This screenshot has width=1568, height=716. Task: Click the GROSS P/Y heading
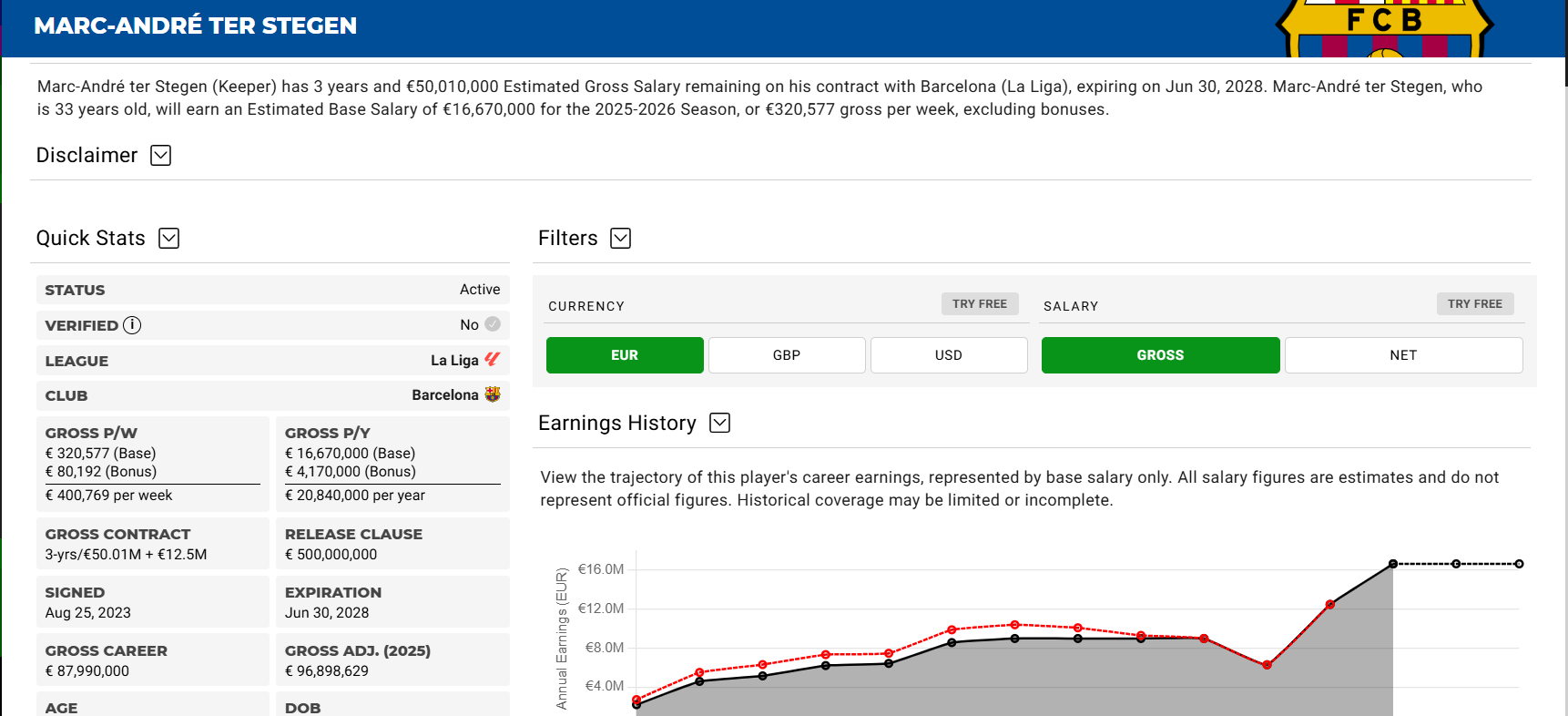(x=328, y=434)
